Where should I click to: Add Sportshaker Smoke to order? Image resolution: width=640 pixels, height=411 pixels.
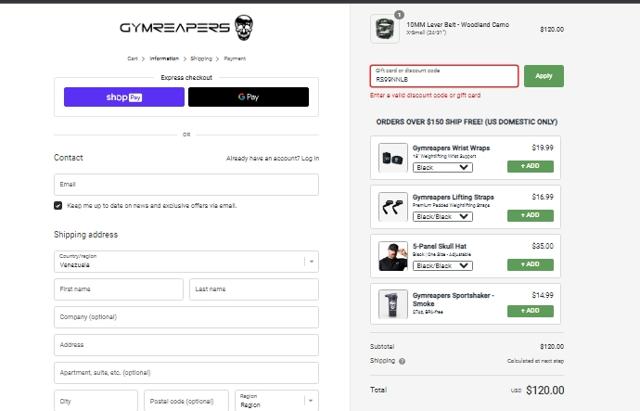coord(530,311)
